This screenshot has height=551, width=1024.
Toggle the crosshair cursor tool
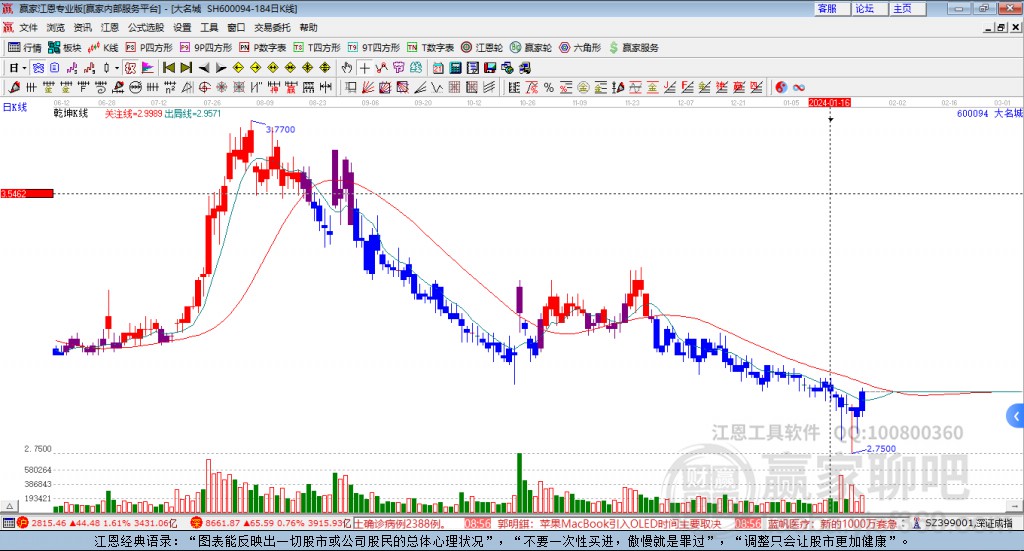tap(364, 68)
